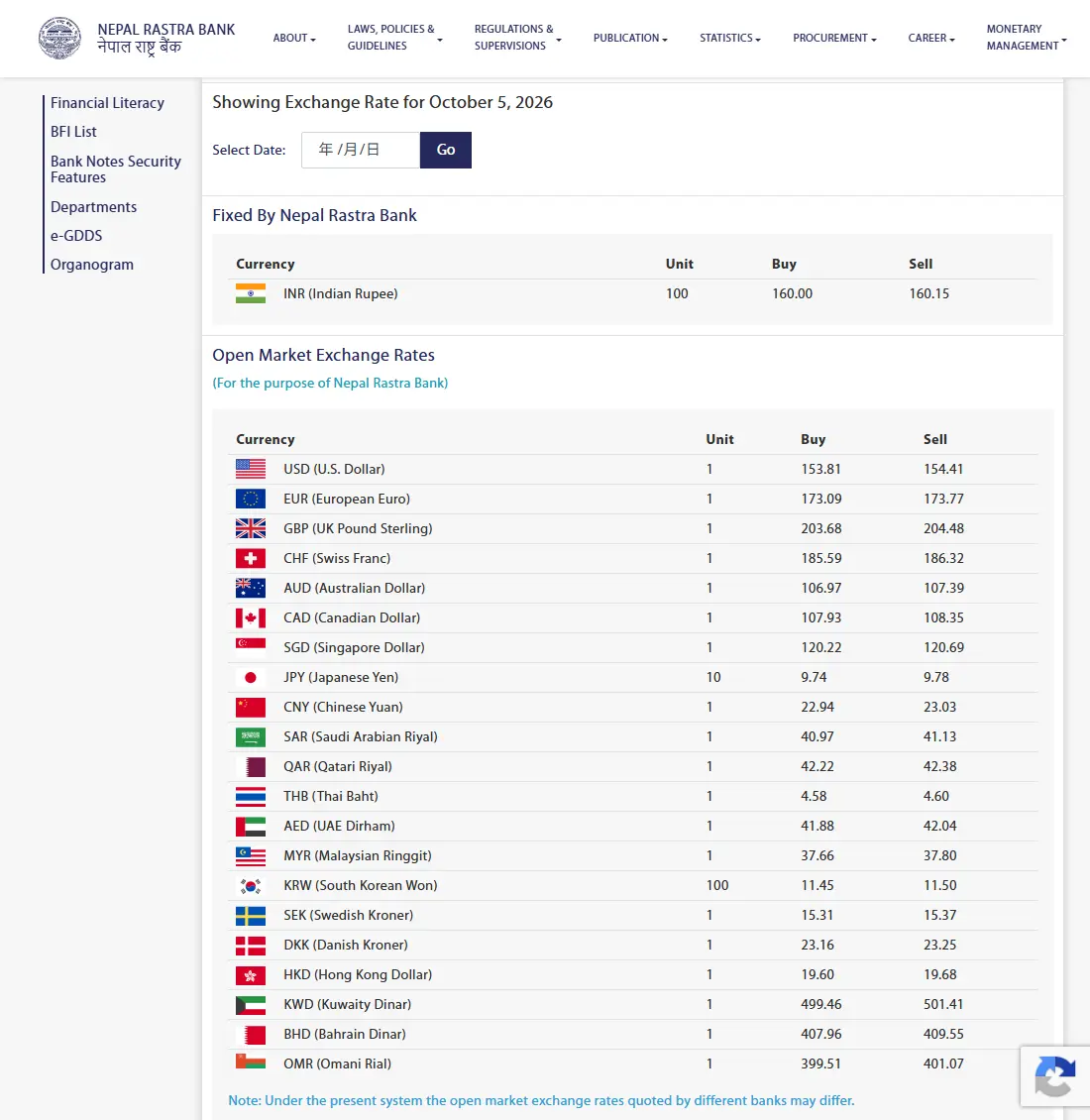Image resolution: width=1090 pixels, height=1120 pixels.
Task: Click the Nepal Rastra Bank logo emblem
Action: pyautogui.click(x=59, y=38)
